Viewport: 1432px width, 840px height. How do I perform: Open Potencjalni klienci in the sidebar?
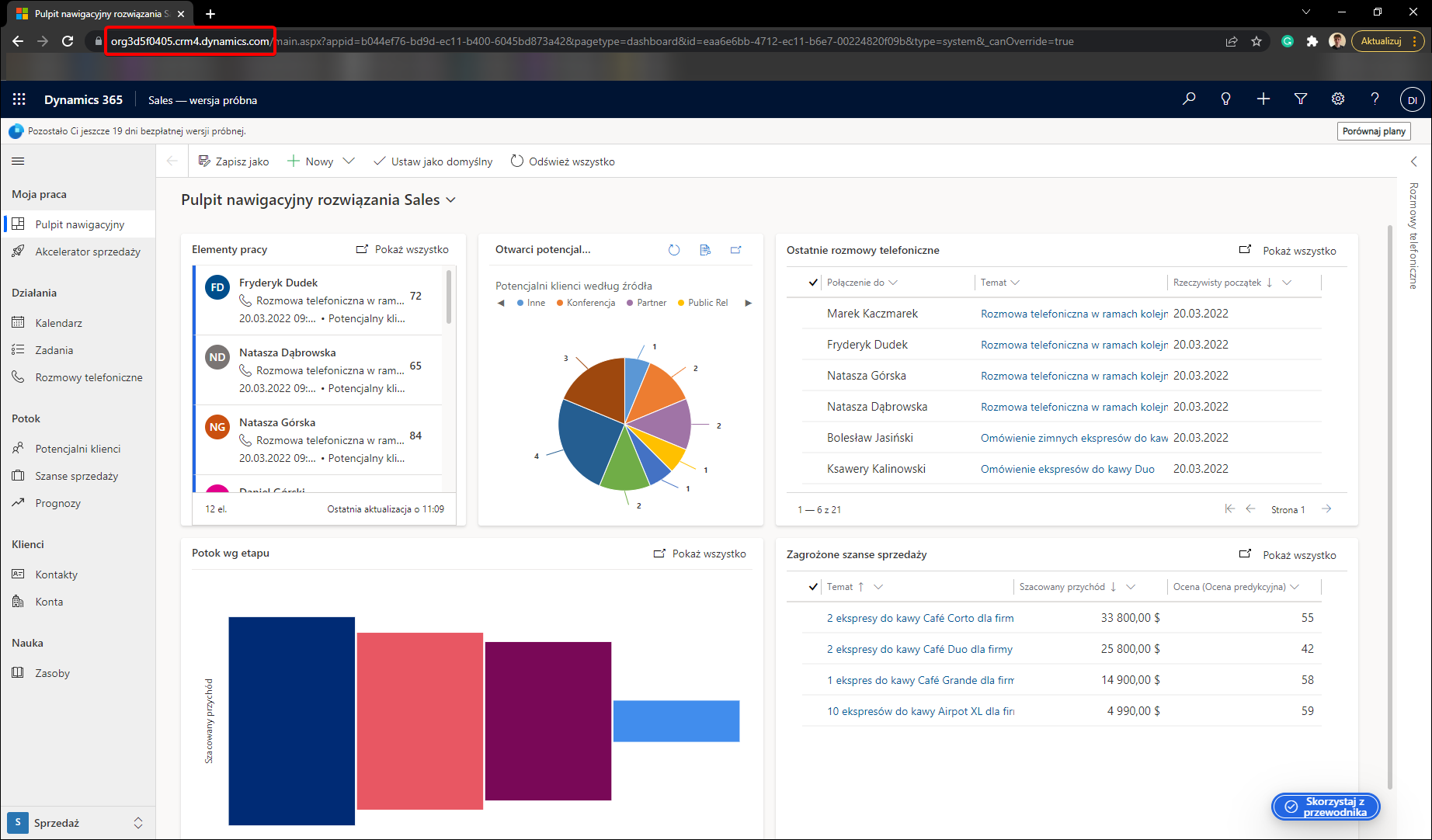click(78, 449)
